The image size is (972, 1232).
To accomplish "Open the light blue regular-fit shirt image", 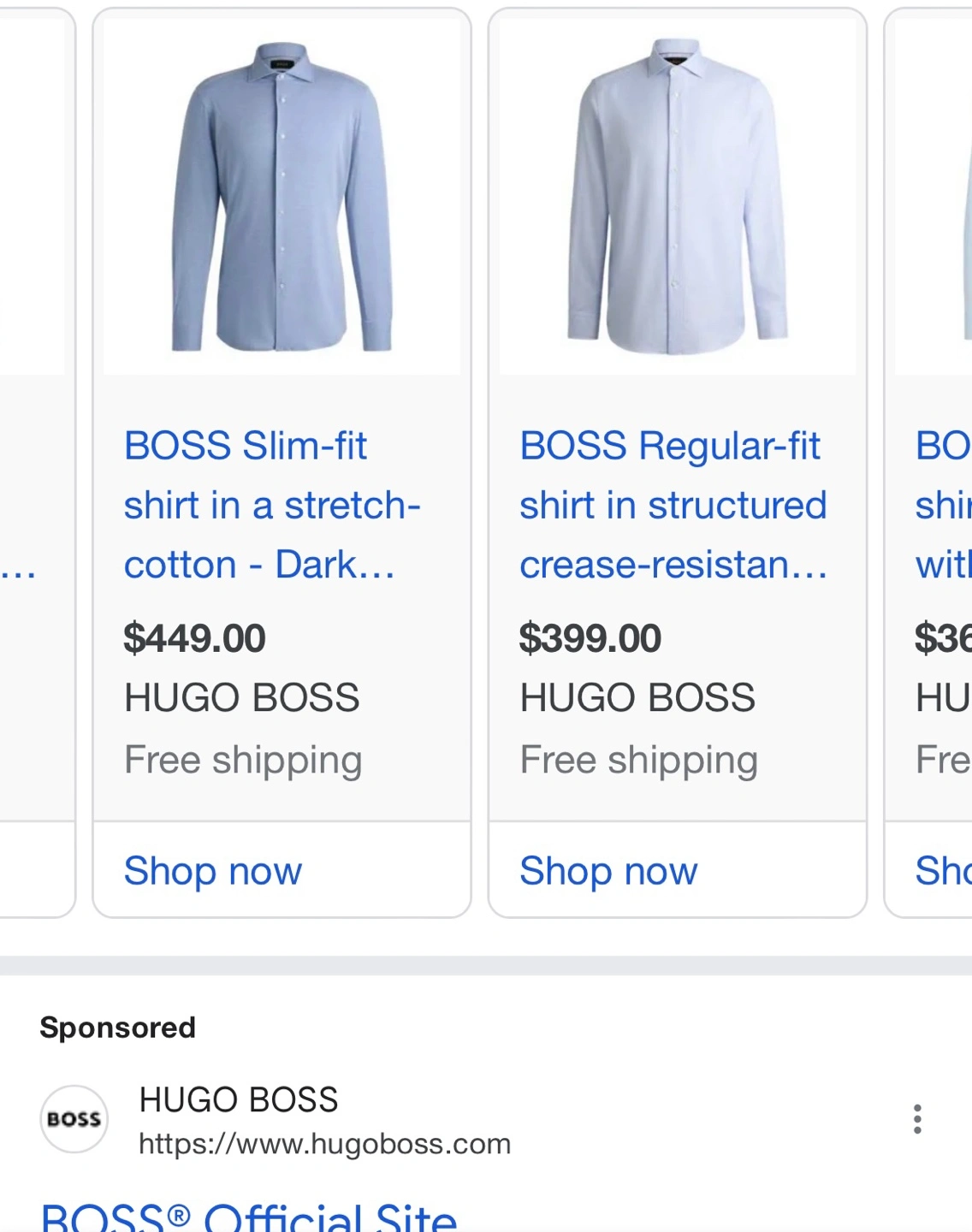I will 678,197.
